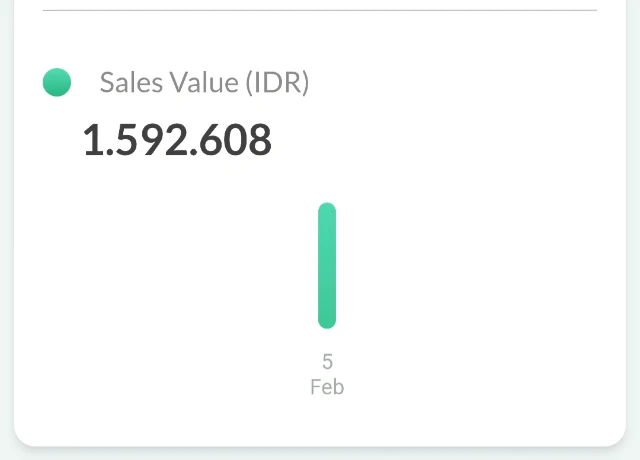The height and width of the screenshot is (460, 640).
Task: Click the "608" digits of the total
Action: pyautogui.click(x=238, y=141)
